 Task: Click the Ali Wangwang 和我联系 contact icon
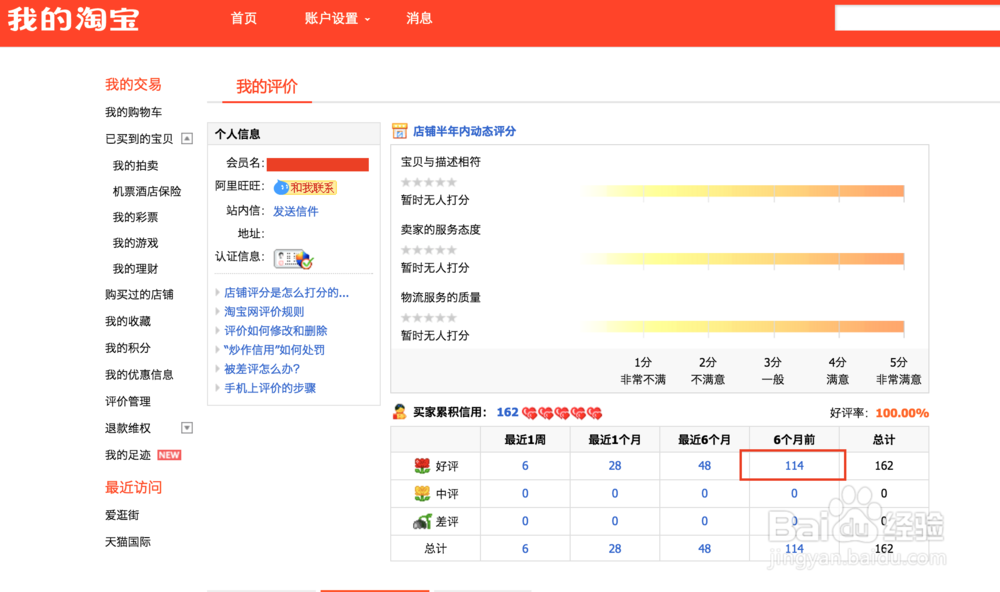tap(282, 186)
